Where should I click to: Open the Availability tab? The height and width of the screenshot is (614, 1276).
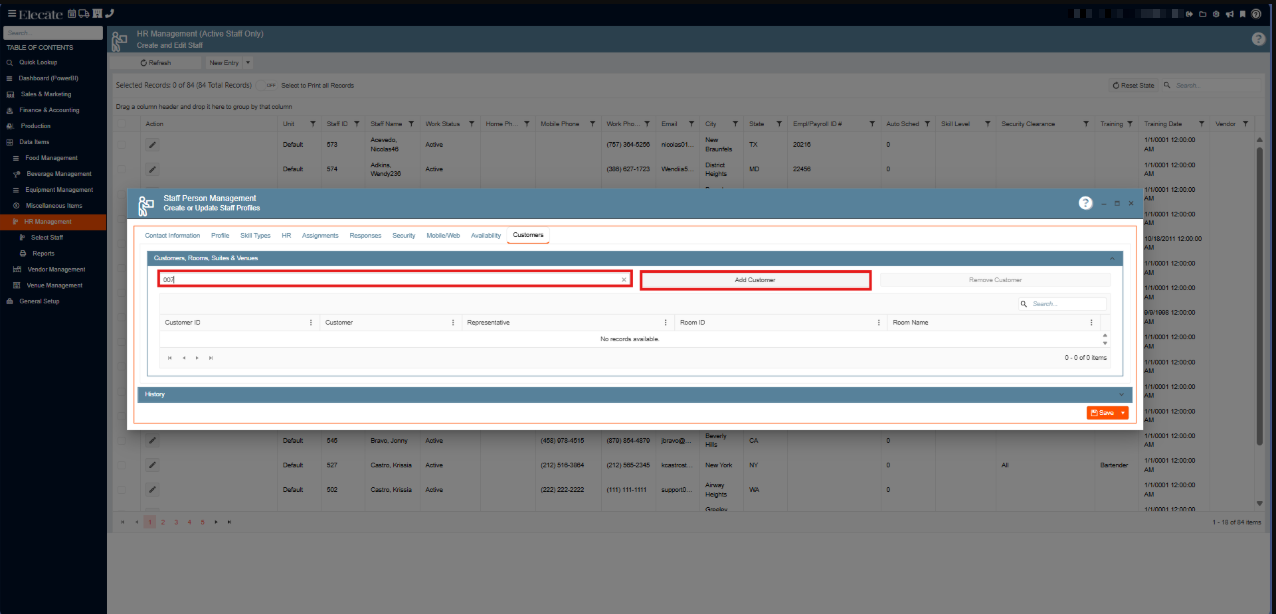[485, 236]
